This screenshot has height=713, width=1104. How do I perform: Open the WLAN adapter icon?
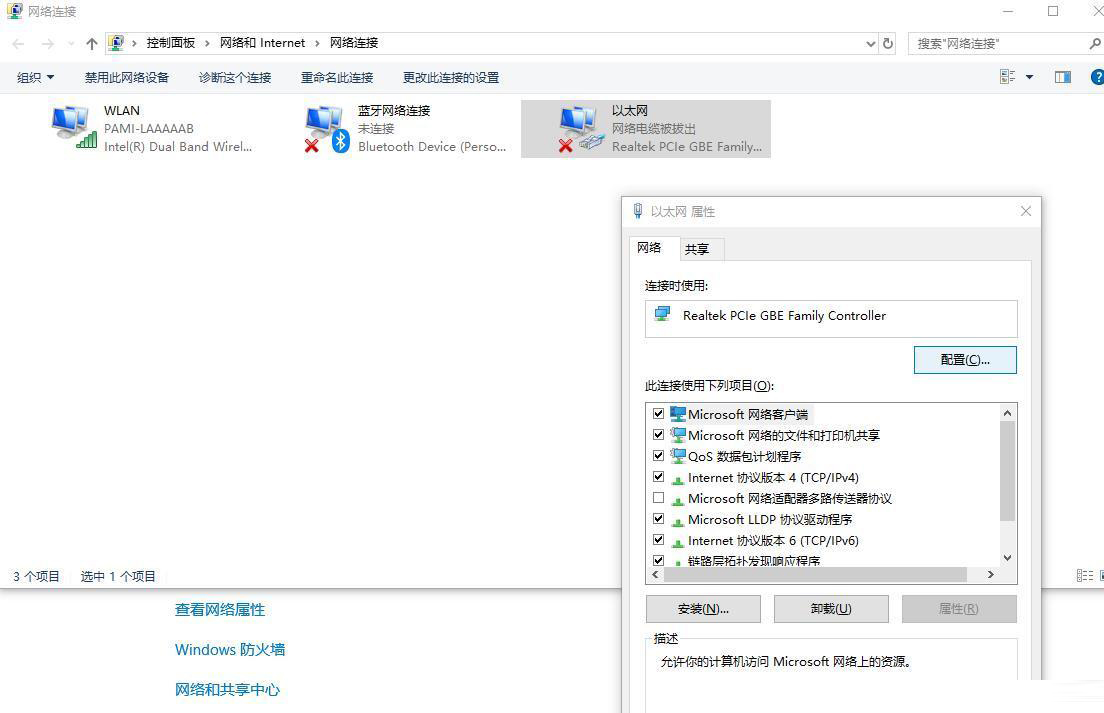(x=70, y=125)
